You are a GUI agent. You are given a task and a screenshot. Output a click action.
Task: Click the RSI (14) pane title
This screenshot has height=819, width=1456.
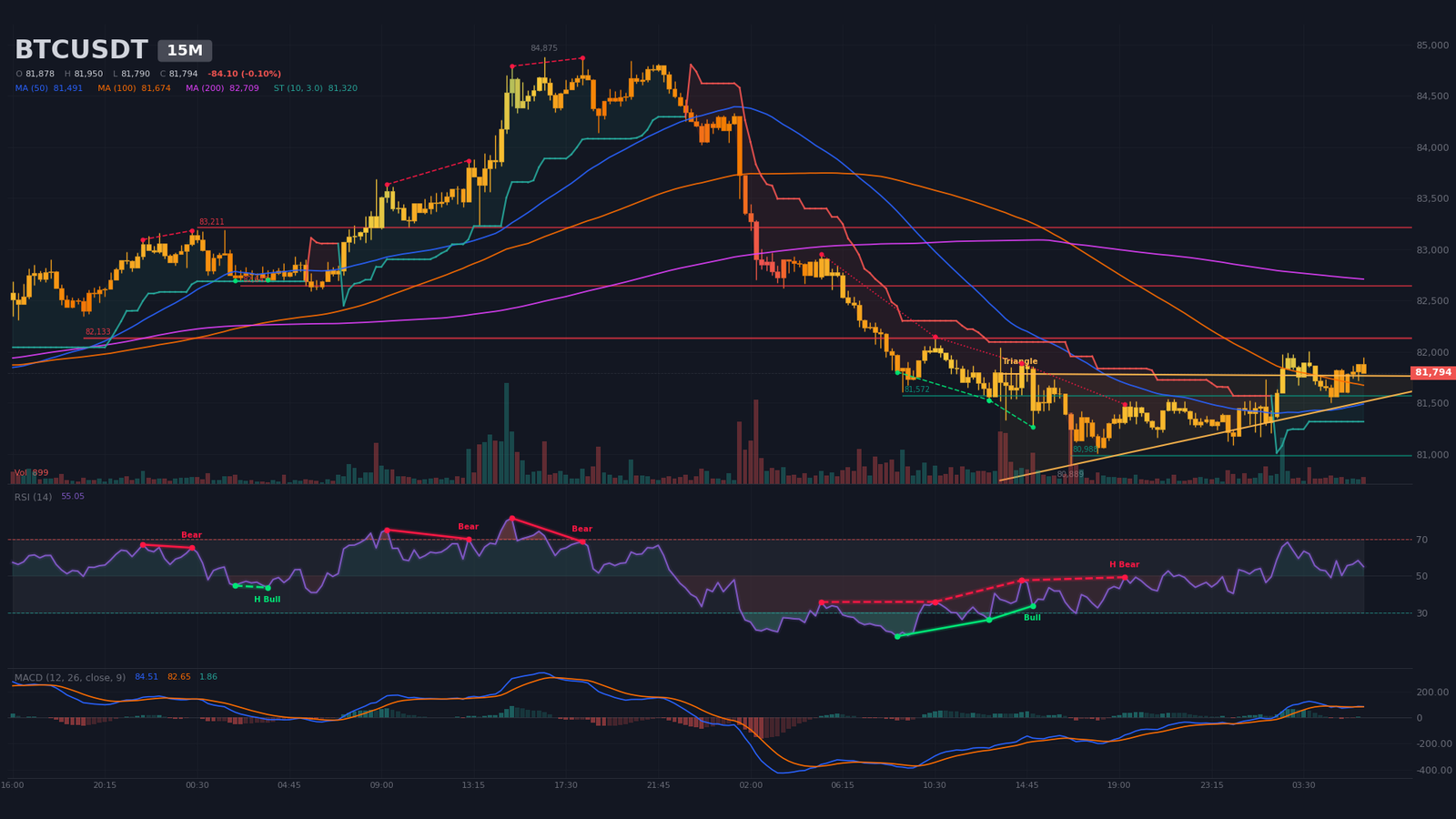pos(33,497)
